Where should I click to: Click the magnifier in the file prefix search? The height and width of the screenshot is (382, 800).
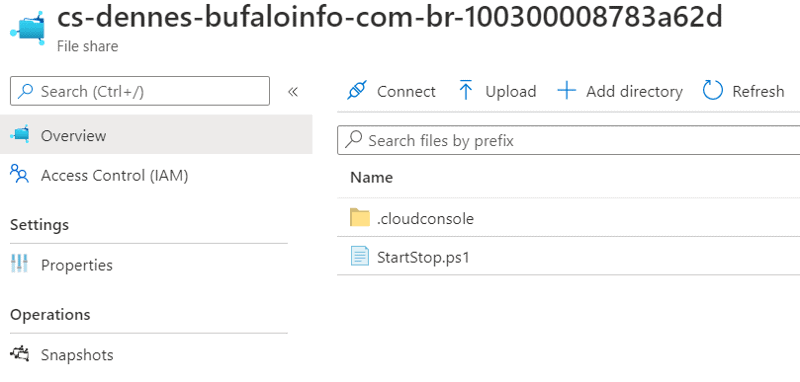[x=354, y=139]
